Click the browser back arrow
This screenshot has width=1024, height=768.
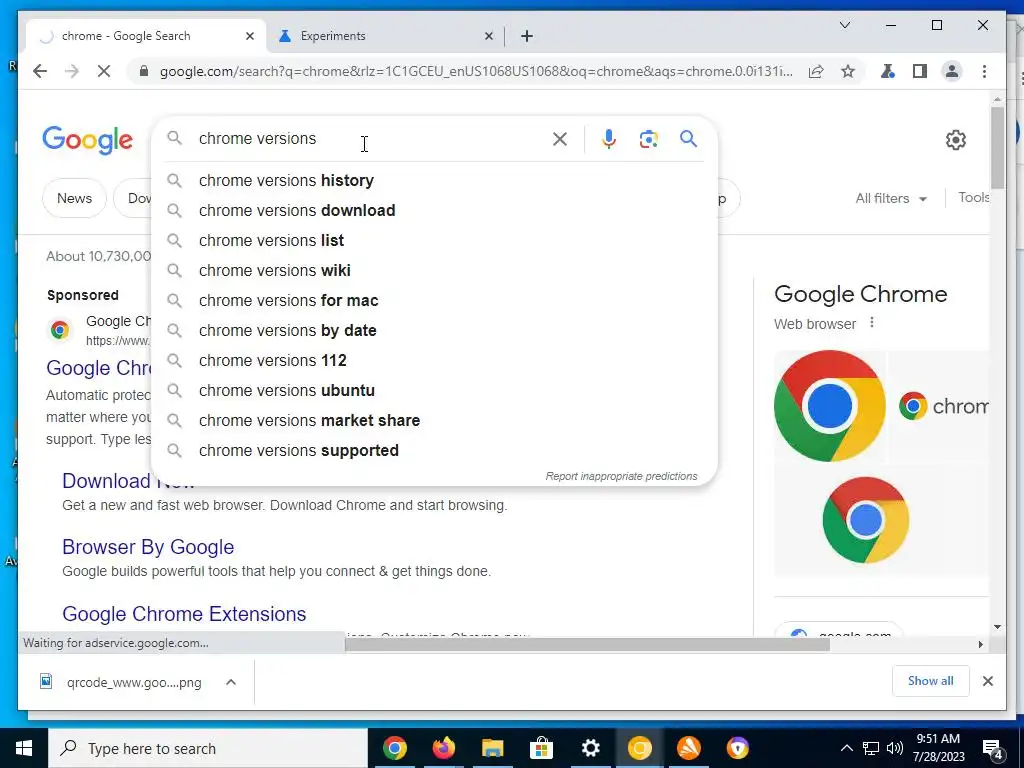coord(40,71)
